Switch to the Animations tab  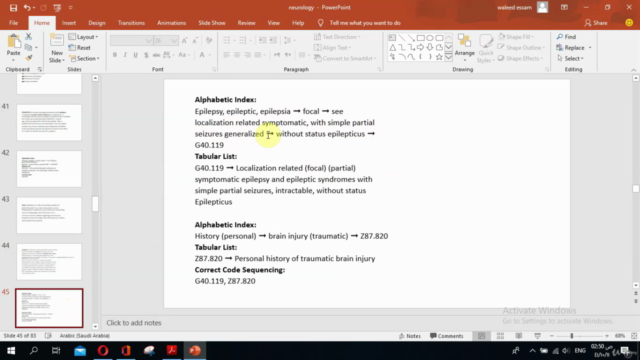(171, 23)
